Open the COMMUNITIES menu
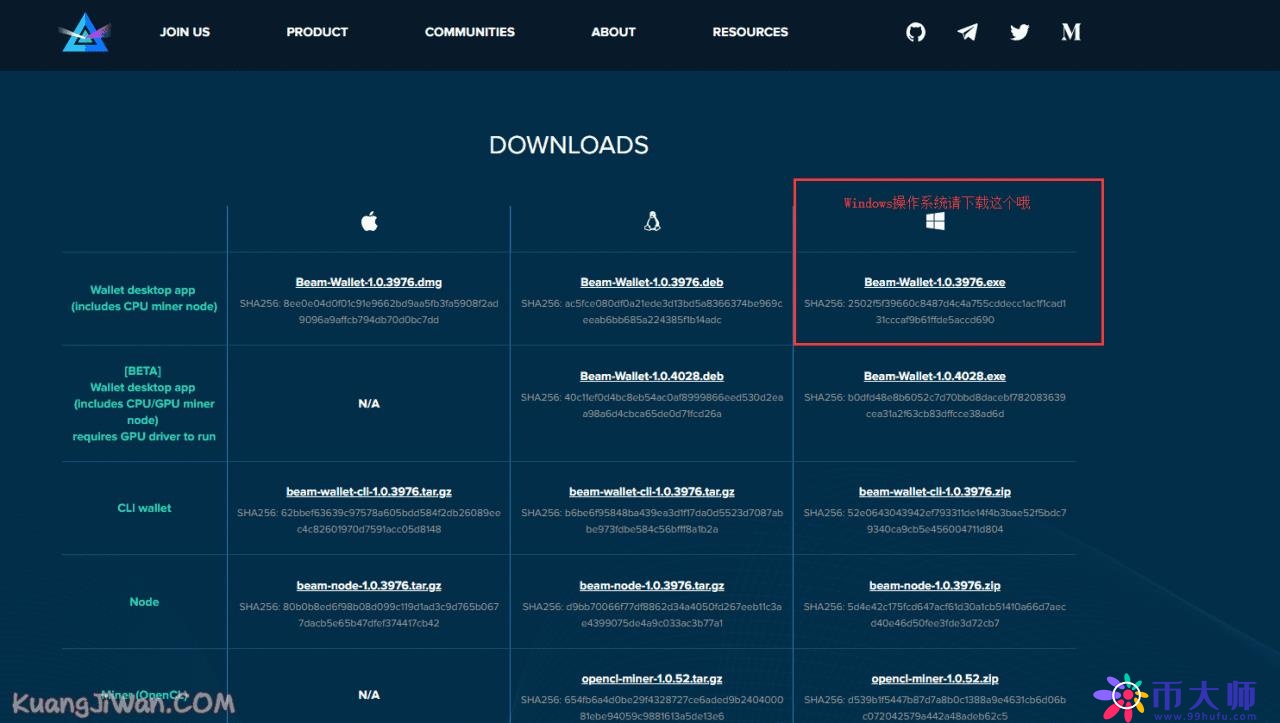Image resolution: width=1280 pixels, height=723 pixels. click(x=469, y=32)
